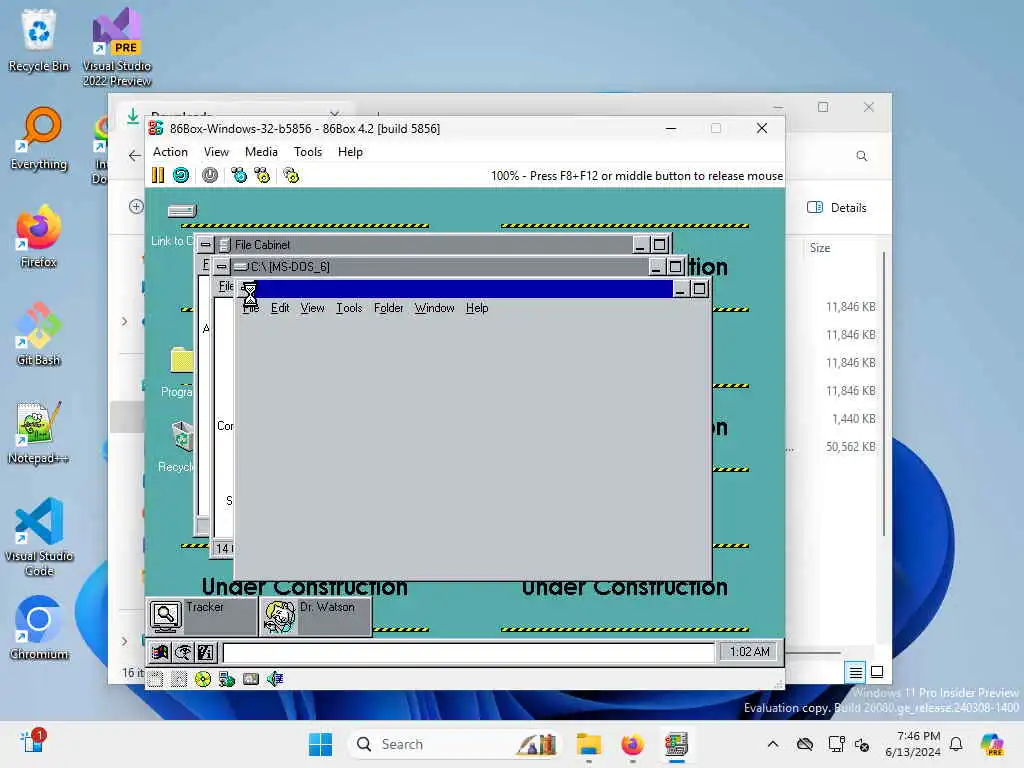The image size is (1024, 768).
Task: Expand system tray hidden icons chevron
Action: 773,744
